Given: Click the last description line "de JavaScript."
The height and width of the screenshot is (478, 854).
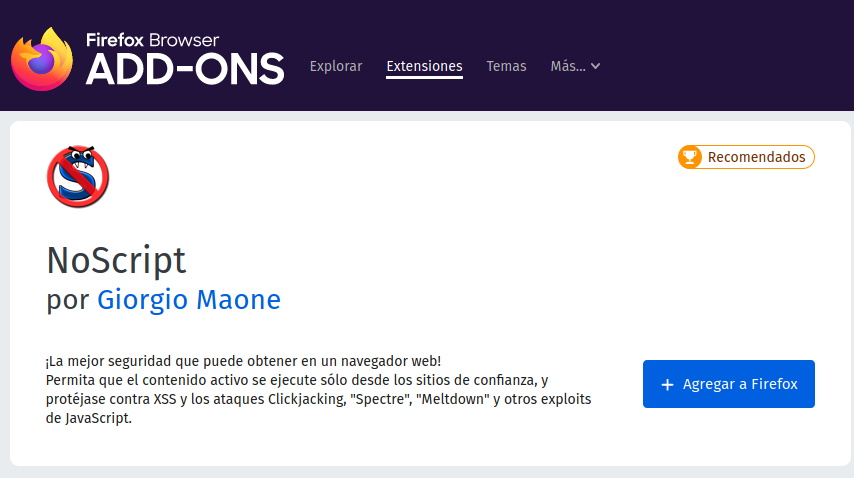Looking at the screenshot, I should [89, 418].
